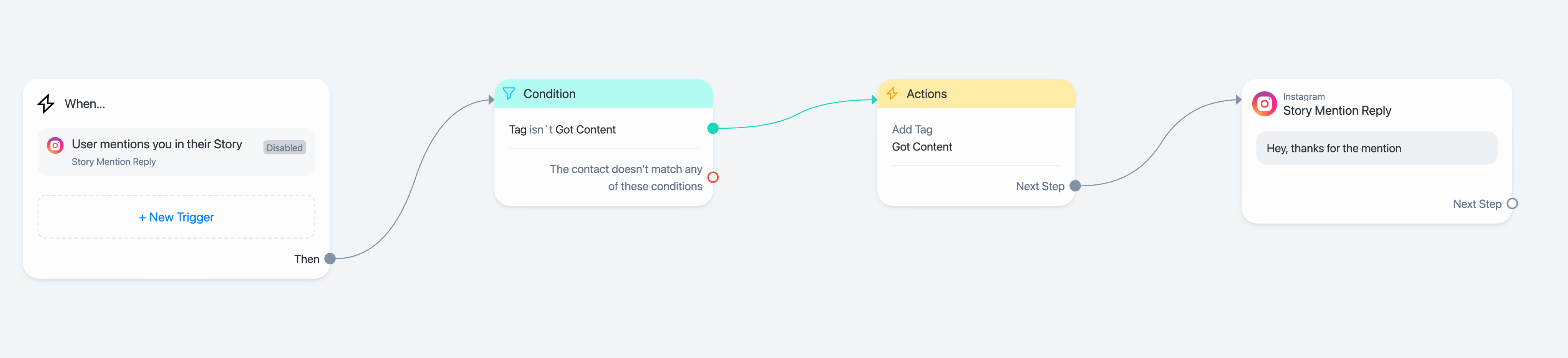Click the Condition funnel filter icon

(509, 94)
